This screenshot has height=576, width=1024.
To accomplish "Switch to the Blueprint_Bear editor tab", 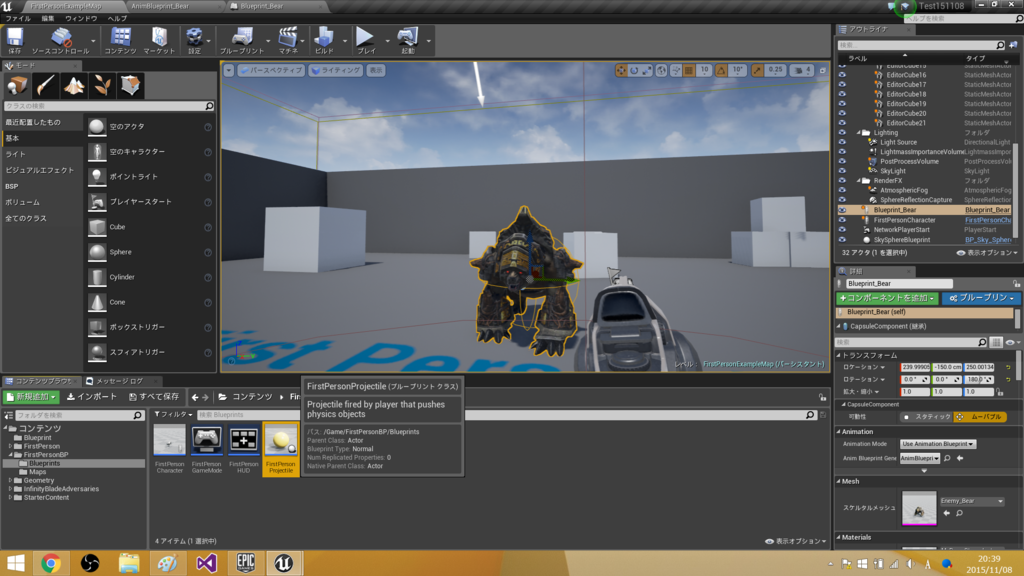I will pos(261,6).
